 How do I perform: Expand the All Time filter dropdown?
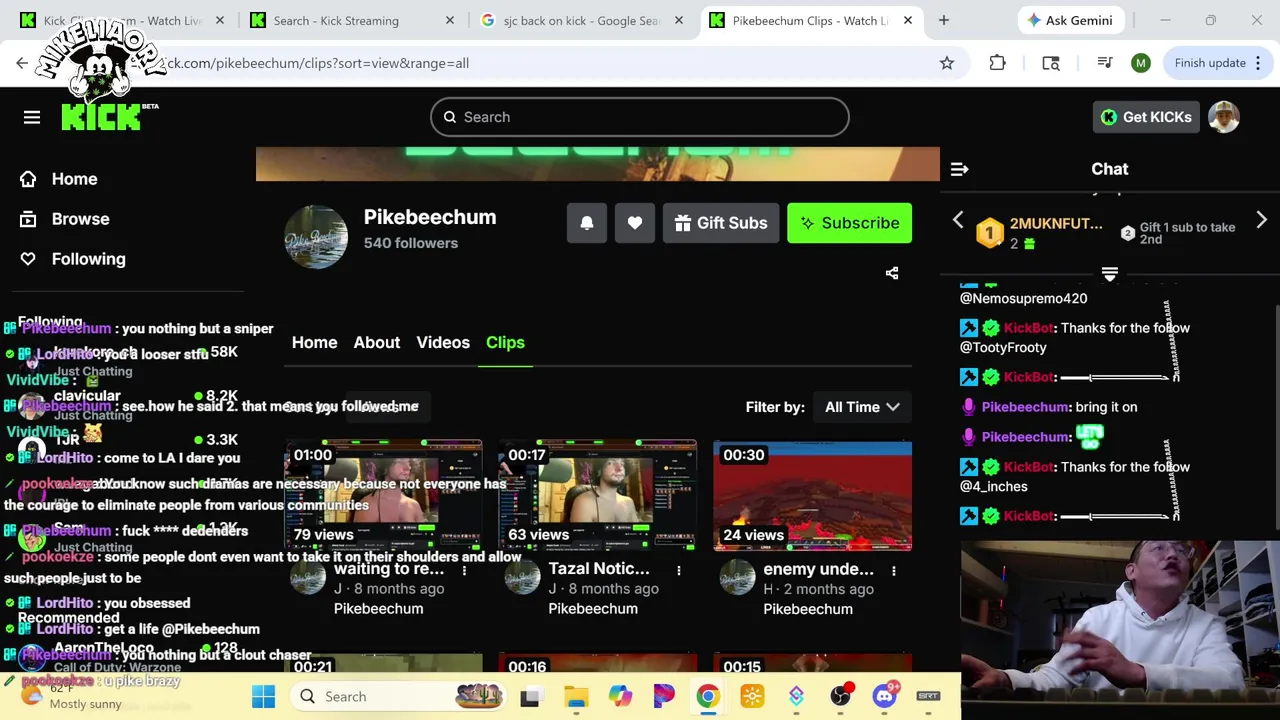(x=862, y=407)
